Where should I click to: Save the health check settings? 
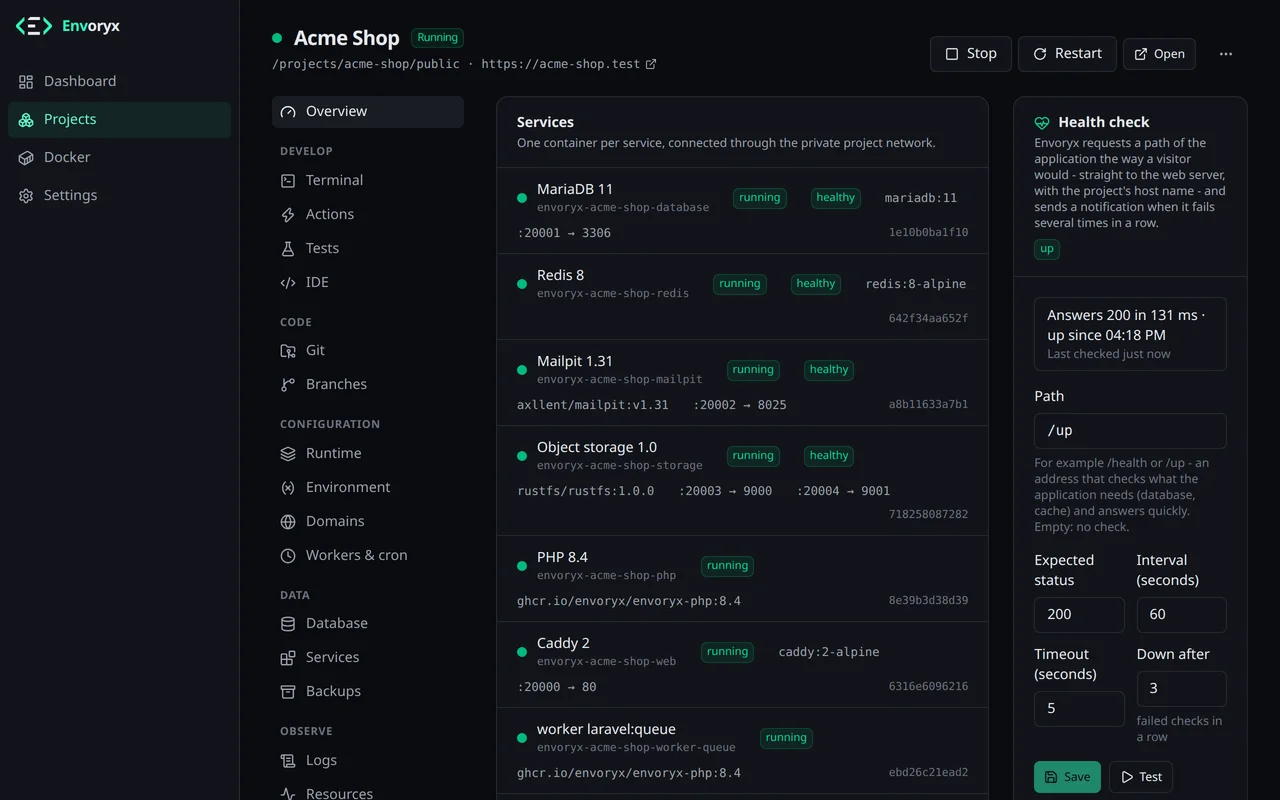[1067, 777]
